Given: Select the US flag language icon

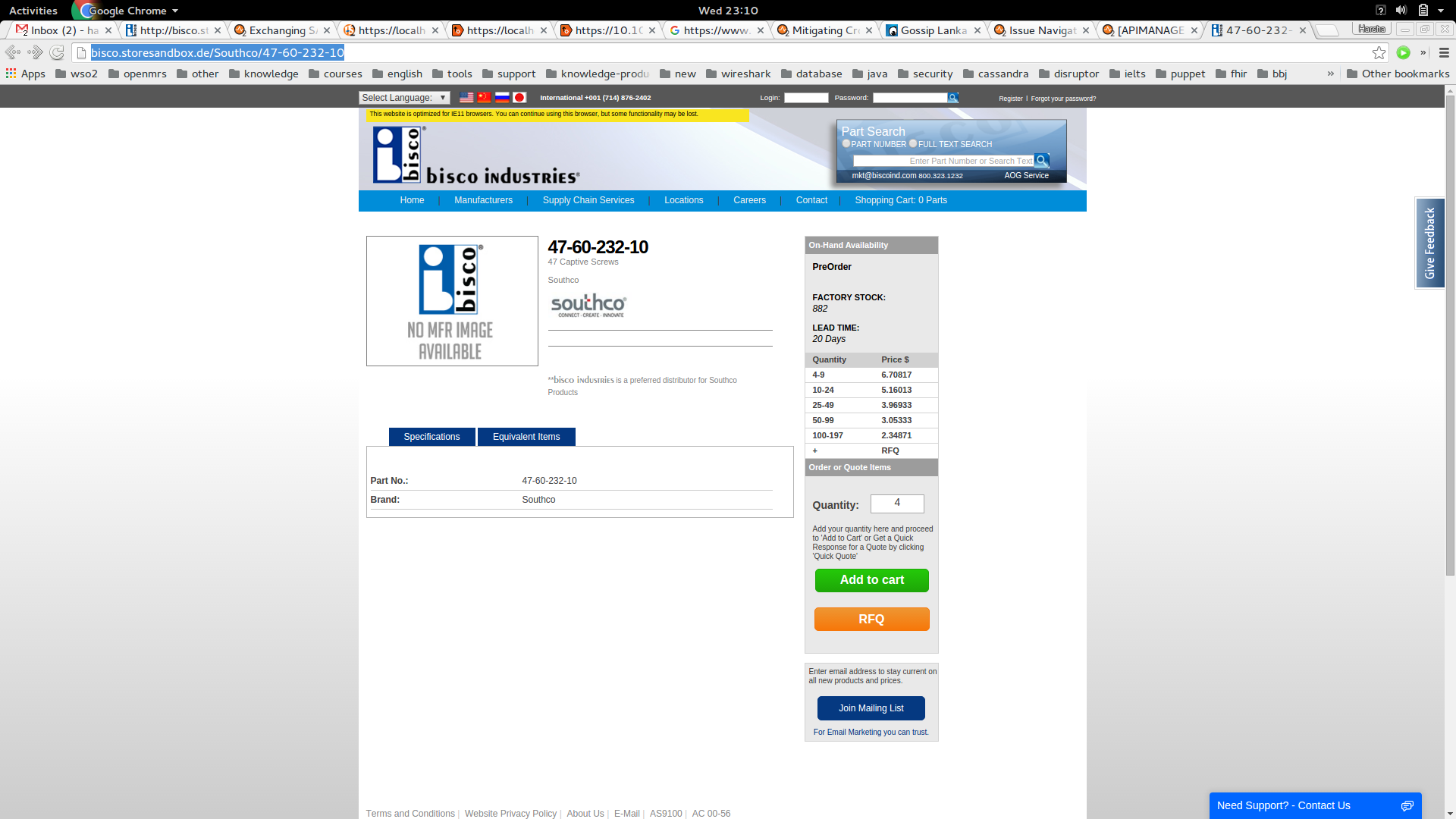Looking at the screenshot, I should tap(466, 98).
